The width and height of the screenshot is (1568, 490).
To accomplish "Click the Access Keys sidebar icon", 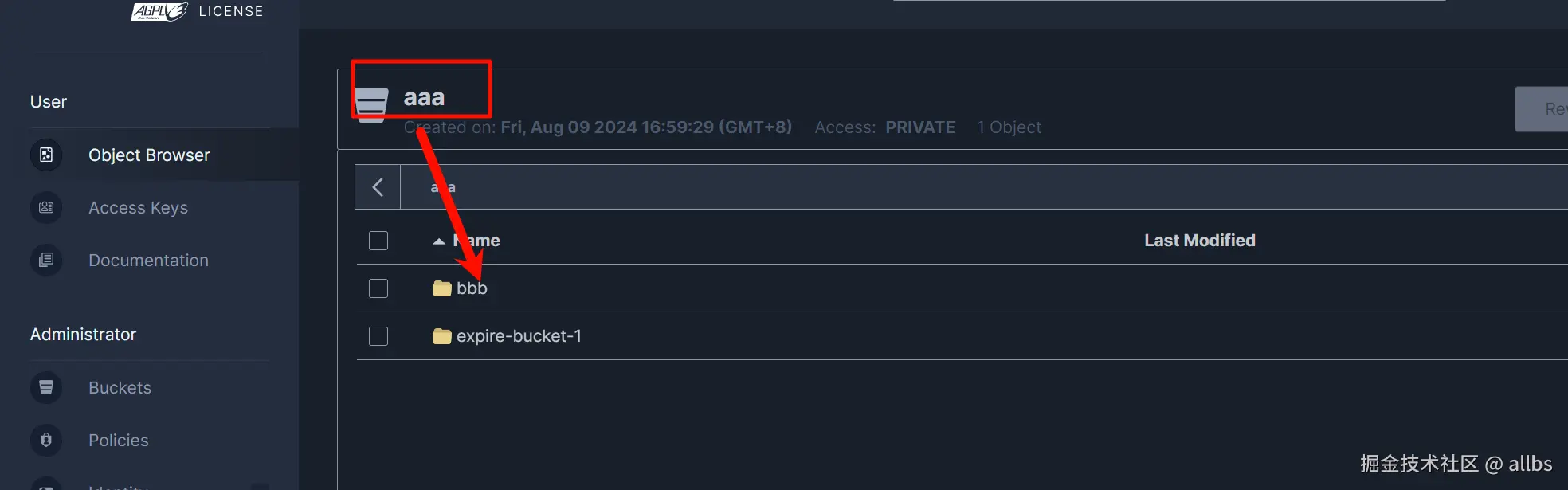I will (x=46, y=207).
